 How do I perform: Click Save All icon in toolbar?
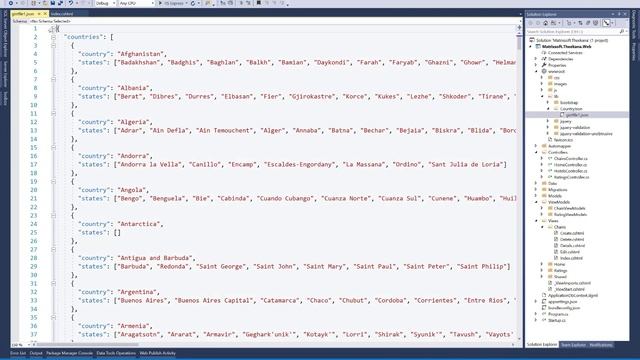tap(60, 3)
